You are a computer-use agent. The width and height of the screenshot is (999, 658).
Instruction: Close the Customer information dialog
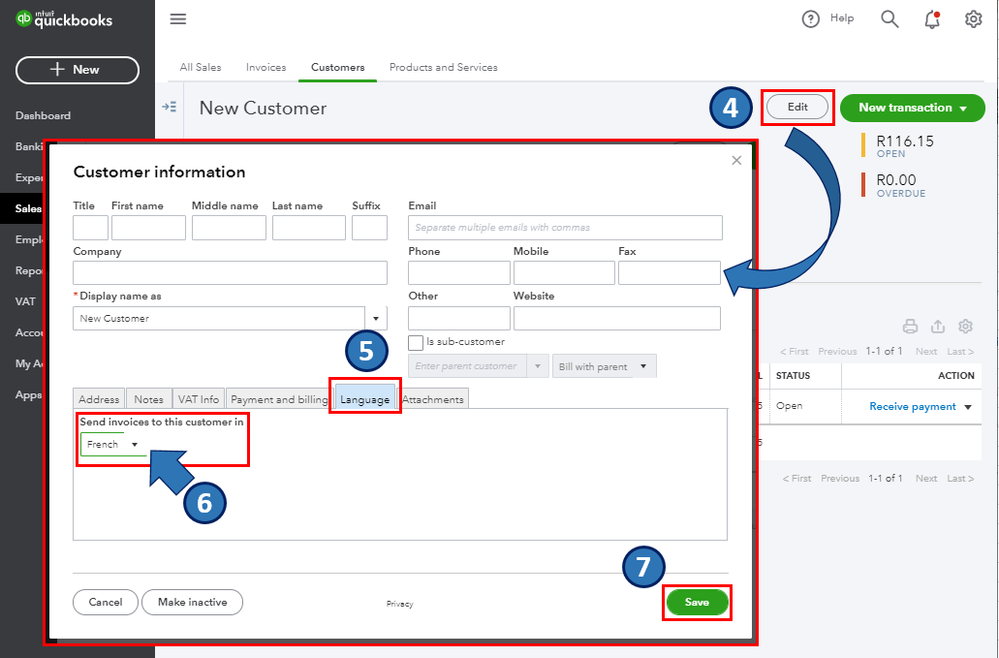[737, 161]
